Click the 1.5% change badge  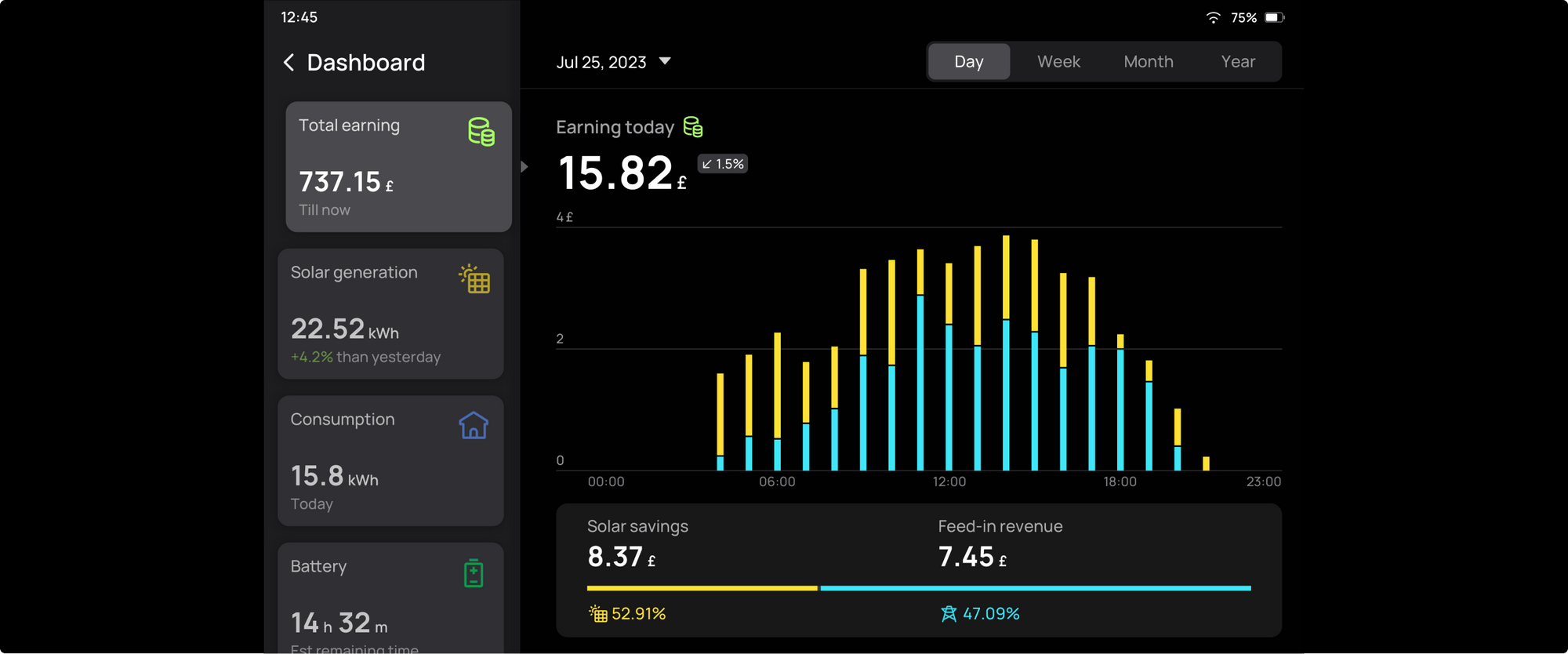[x=722, y=164]
